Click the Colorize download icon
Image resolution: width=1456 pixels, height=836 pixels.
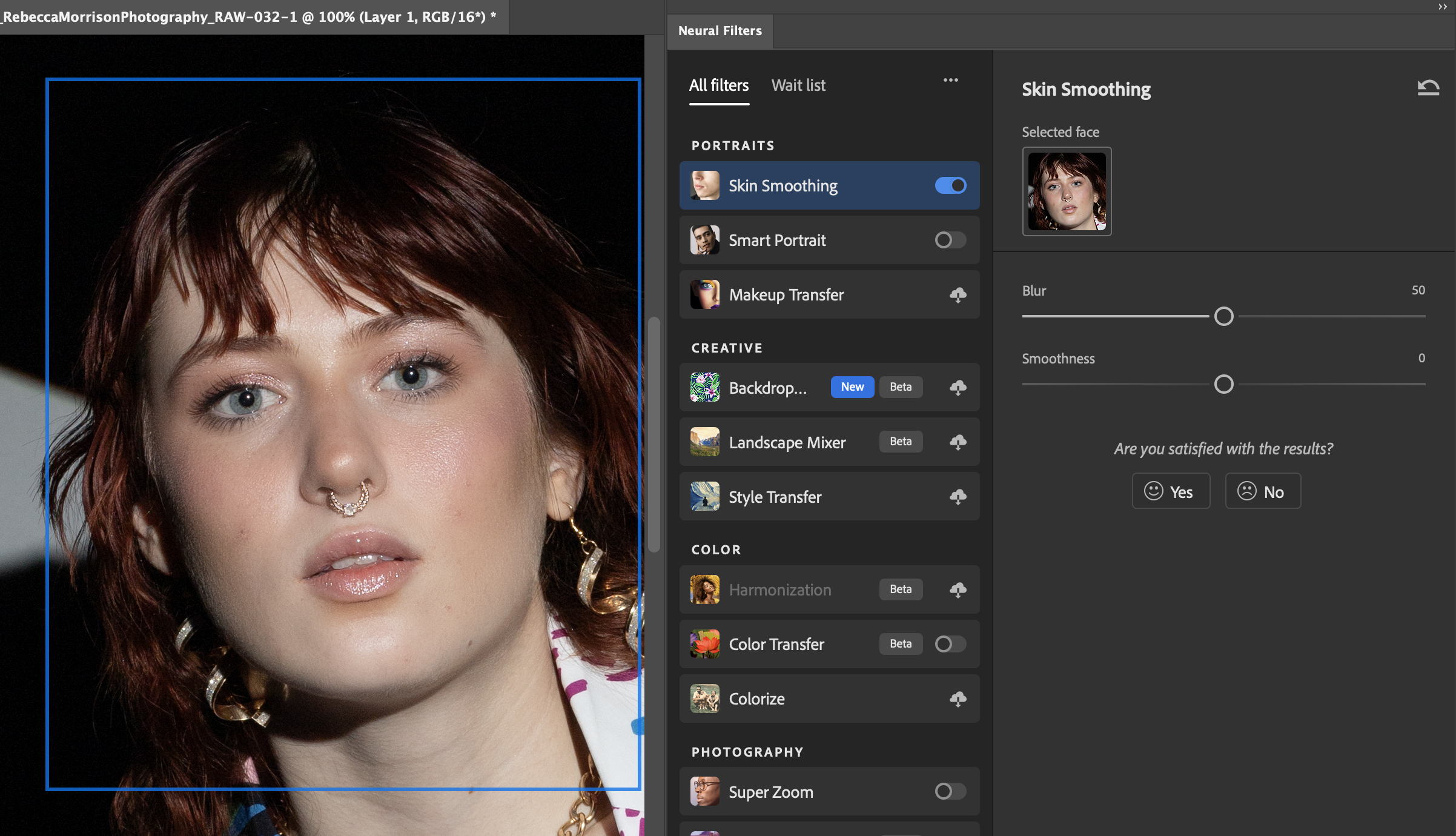pyautogui.click(x=958, y=699)
